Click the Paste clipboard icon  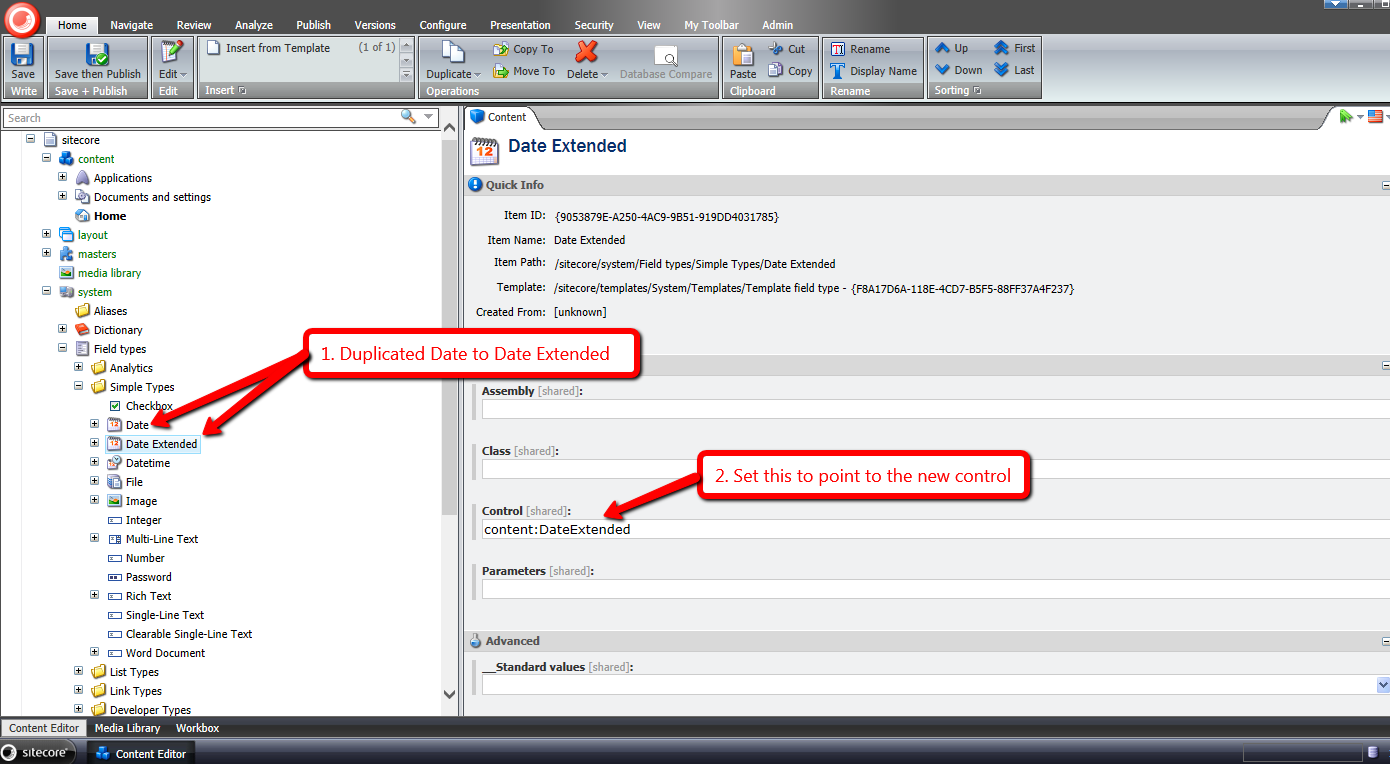[x=743, y=55]
